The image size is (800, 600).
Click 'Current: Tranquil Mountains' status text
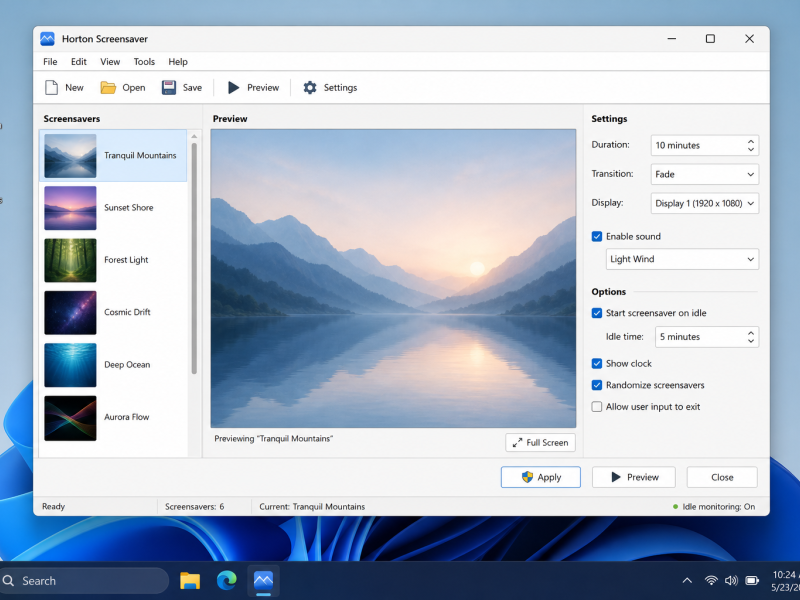click(x=312, y=507)
